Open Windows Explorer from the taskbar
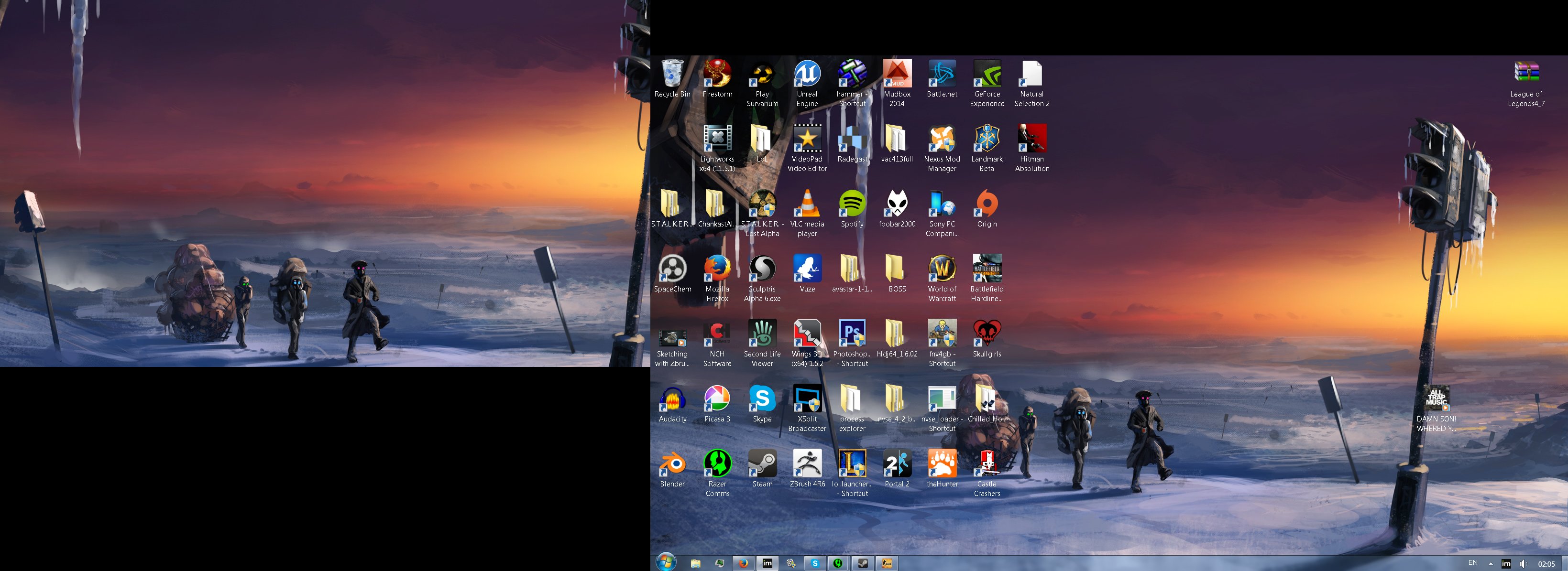Image resolution: width=1568 pixels, height=571 pixels. pos(696,563)
